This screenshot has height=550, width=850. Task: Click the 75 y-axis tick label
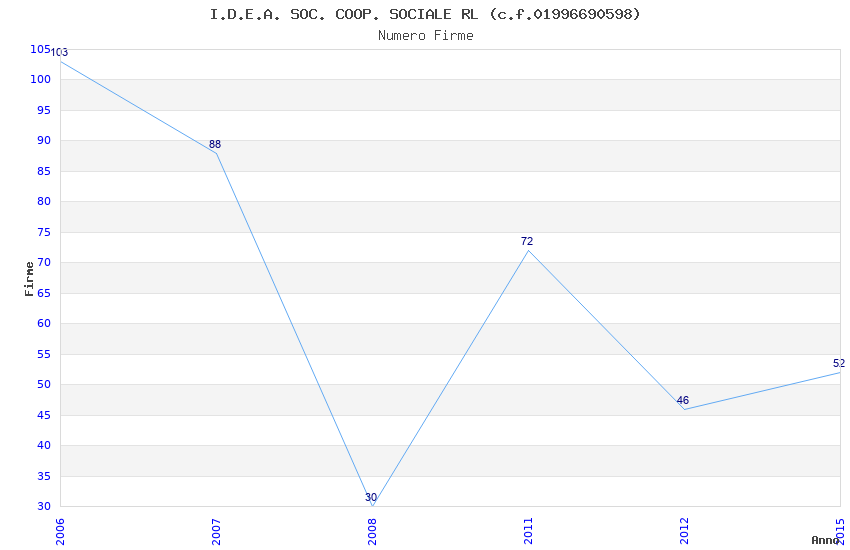[x=44, y=232]
